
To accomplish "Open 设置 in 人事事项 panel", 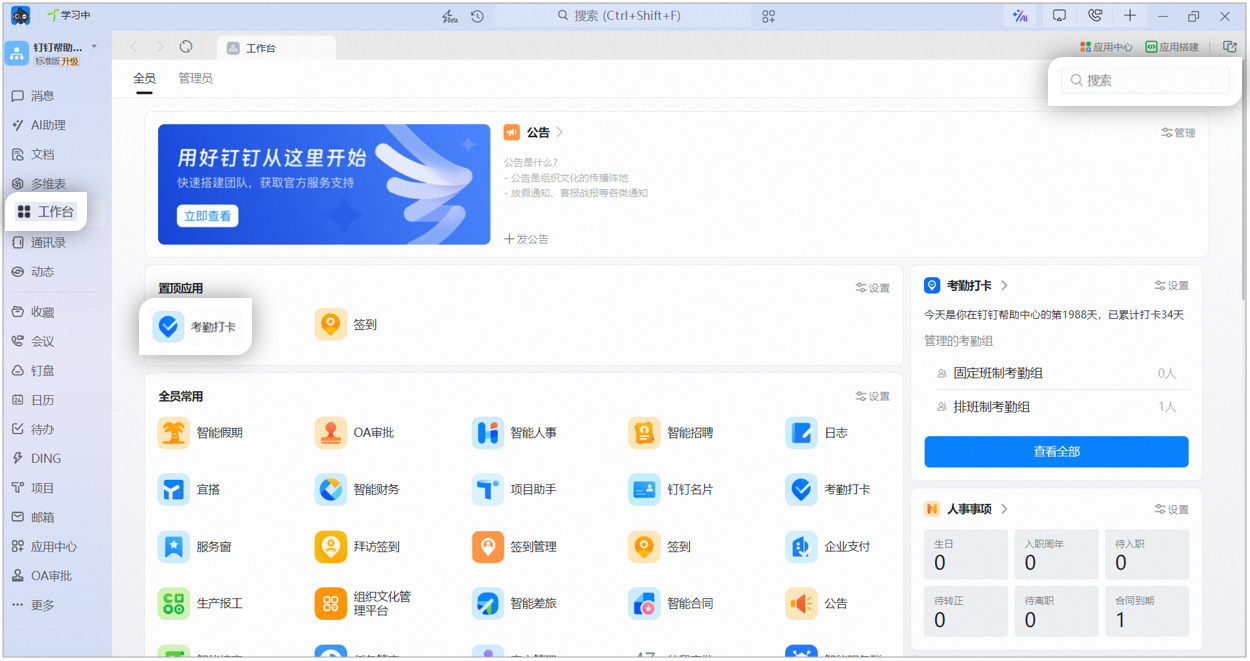I will tap(1172, 509).
